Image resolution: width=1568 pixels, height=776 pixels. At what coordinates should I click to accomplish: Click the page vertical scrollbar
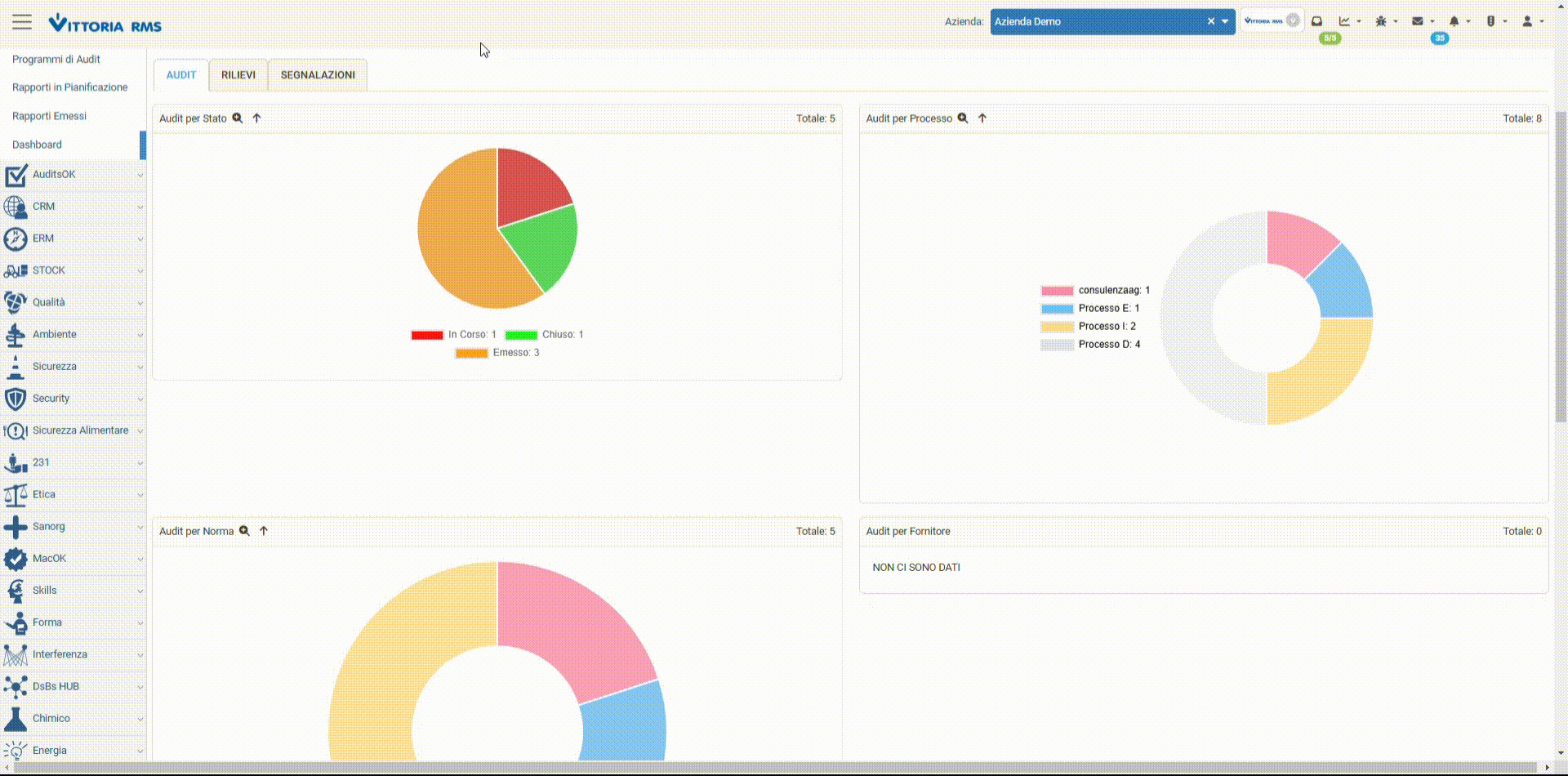[x=1561, y=266]
